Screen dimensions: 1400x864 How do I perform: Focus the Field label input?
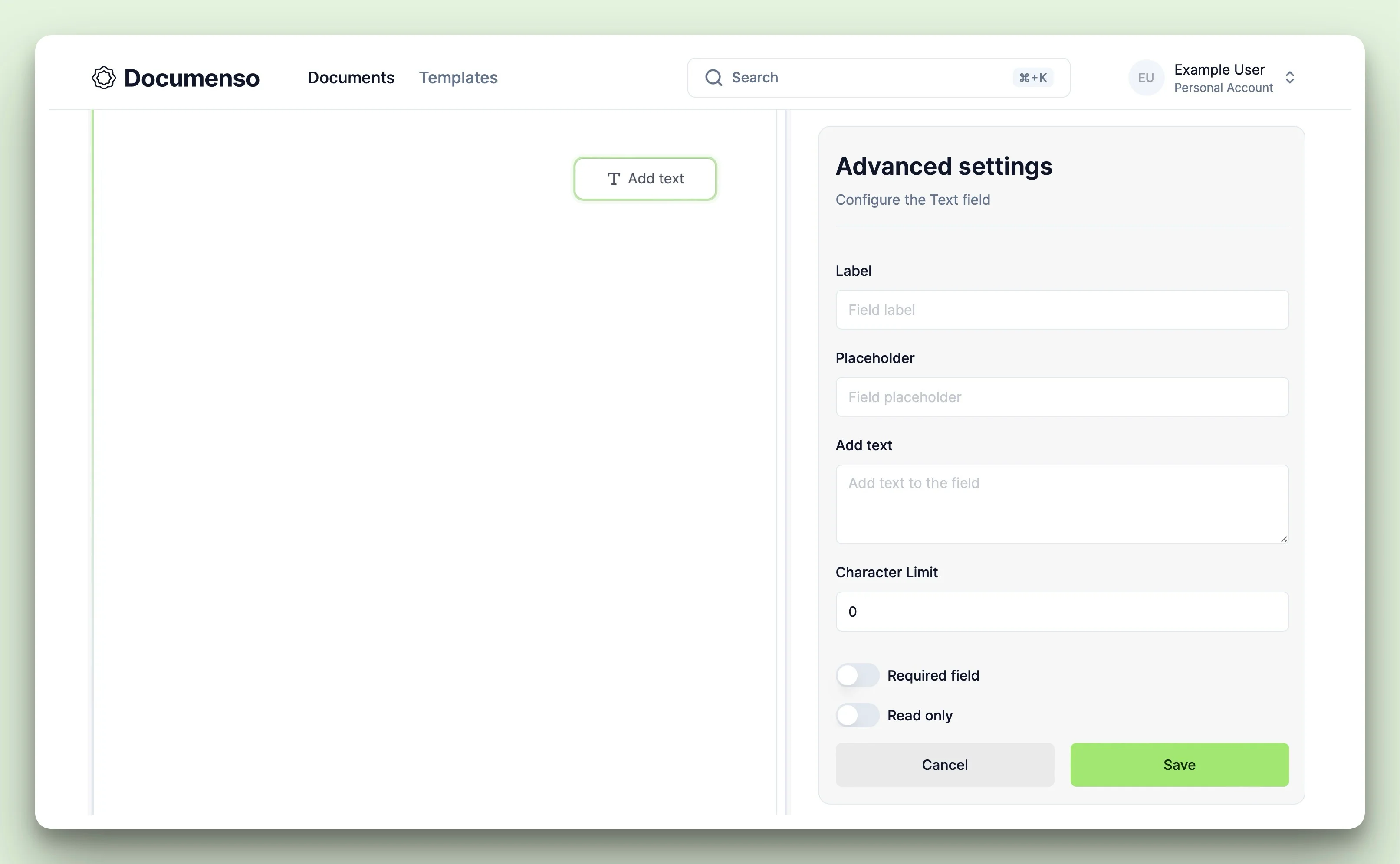1062,310
